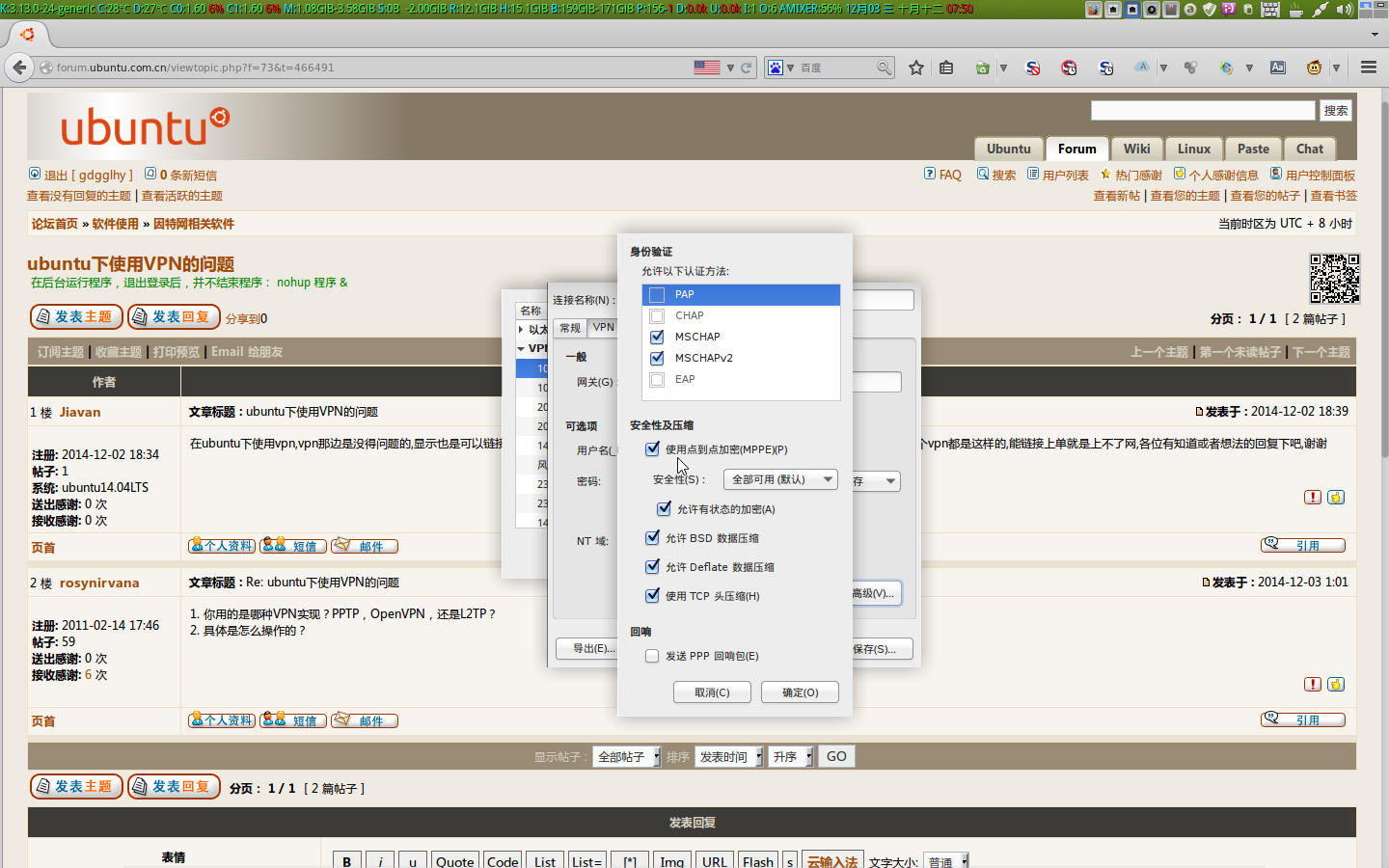Open the bookmarks list icon
Viewport: 1389px width, 868px height.
(946, 68)
